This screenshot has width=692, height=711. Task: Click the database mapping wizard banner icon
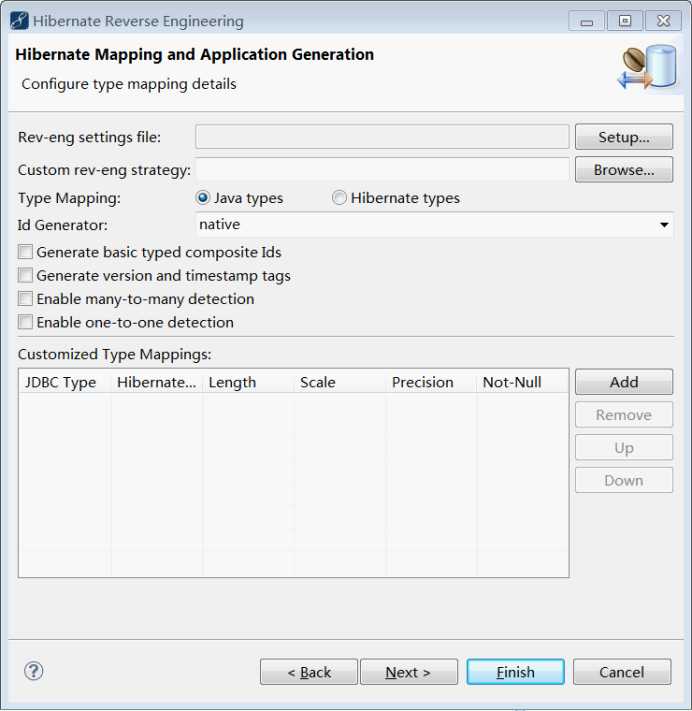tap(648, 67)
